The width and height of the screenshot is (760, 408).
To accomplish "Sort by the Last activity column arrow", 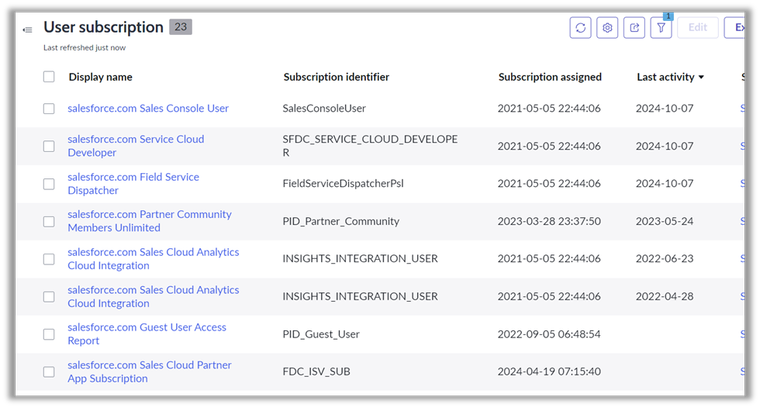I will point(701,77).
